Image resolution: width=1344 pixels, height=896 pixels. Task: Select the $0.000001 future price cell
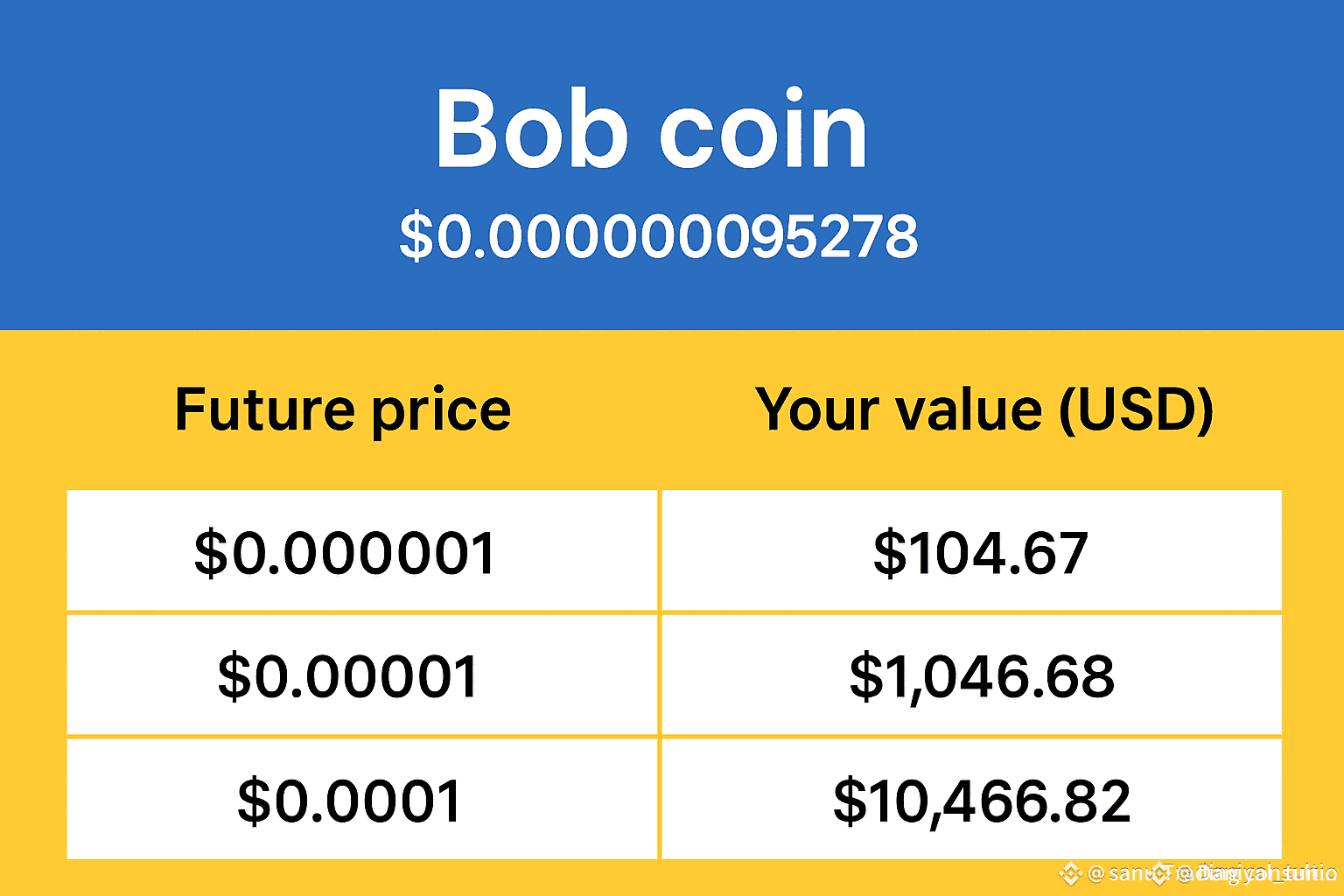click(x=362, y=550)
